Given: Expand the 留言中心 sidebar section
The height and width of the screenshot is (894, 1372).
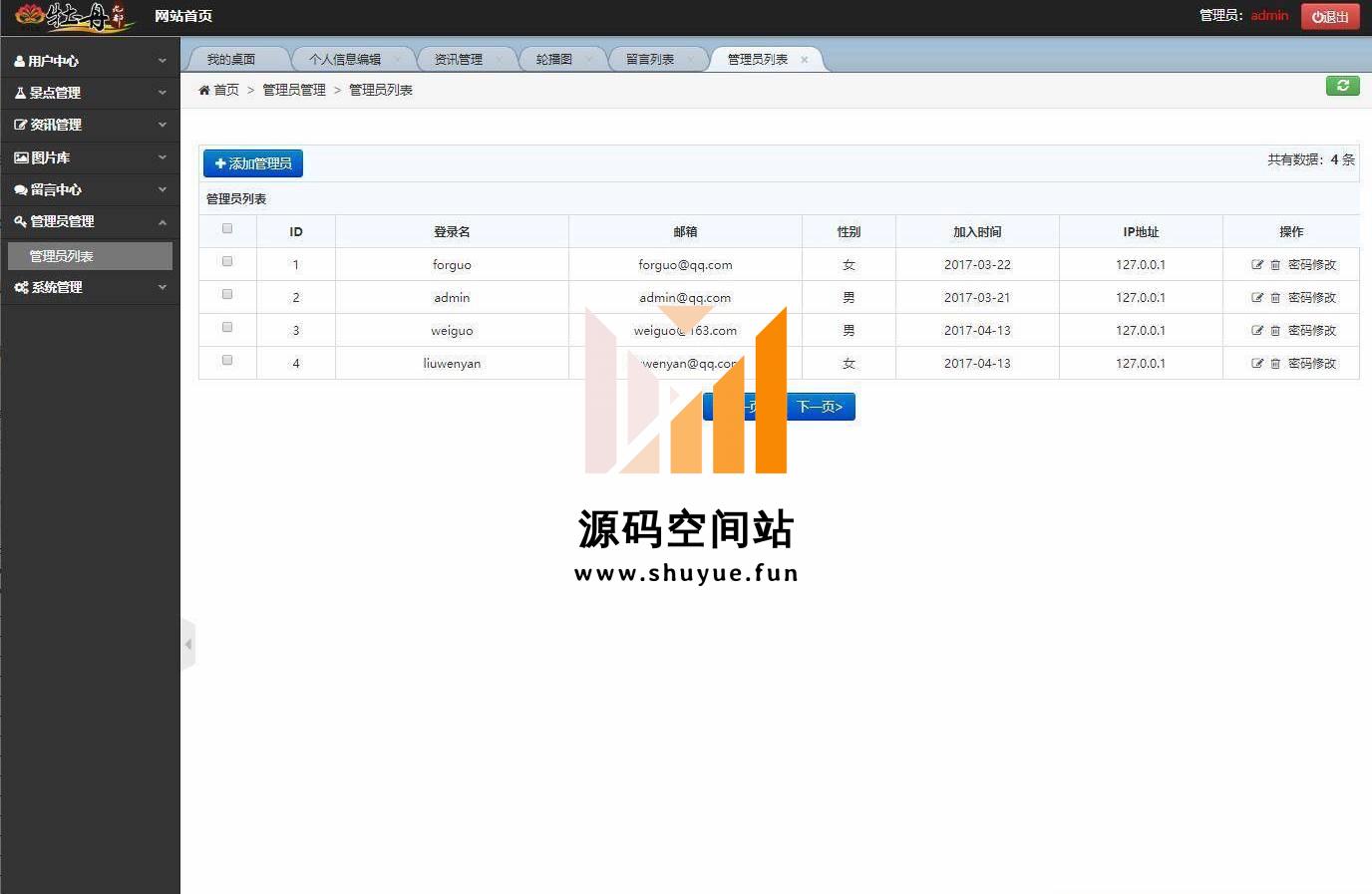Looking at the screenshot, I should [x=90, y=189].
